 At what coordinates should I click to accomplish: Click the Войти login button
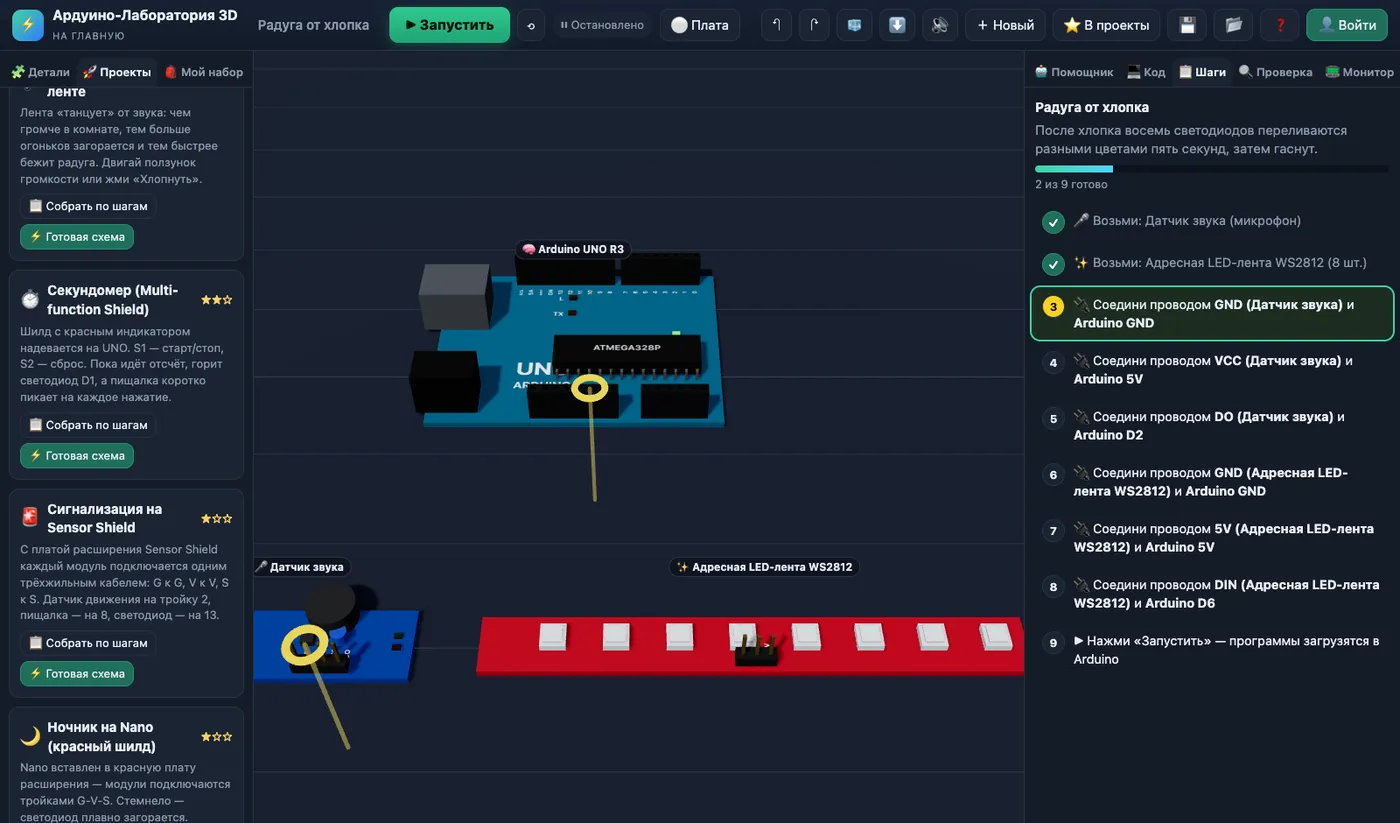point(1347,25)
